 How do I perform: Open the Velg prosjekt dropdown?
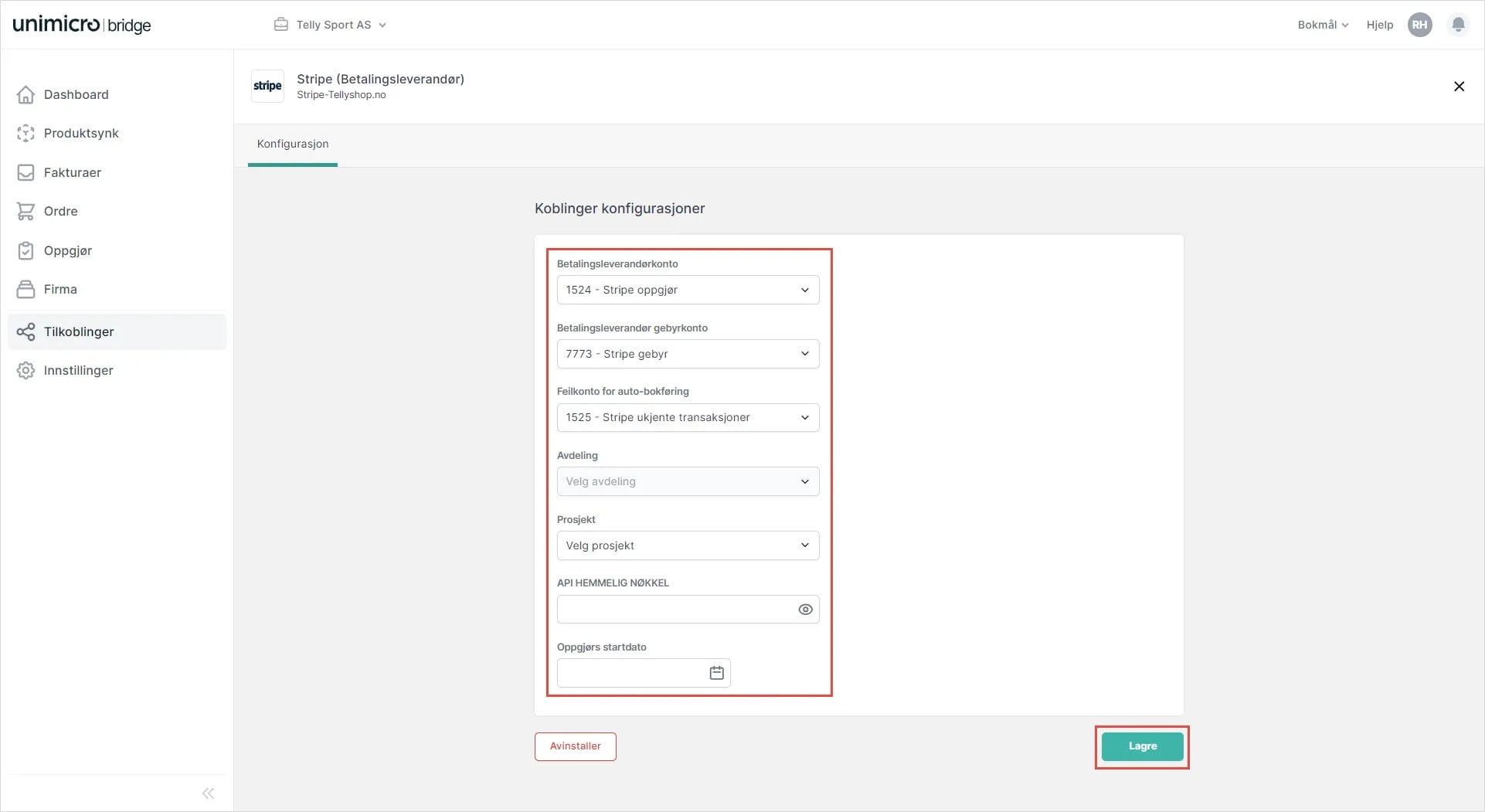point(687,545)
